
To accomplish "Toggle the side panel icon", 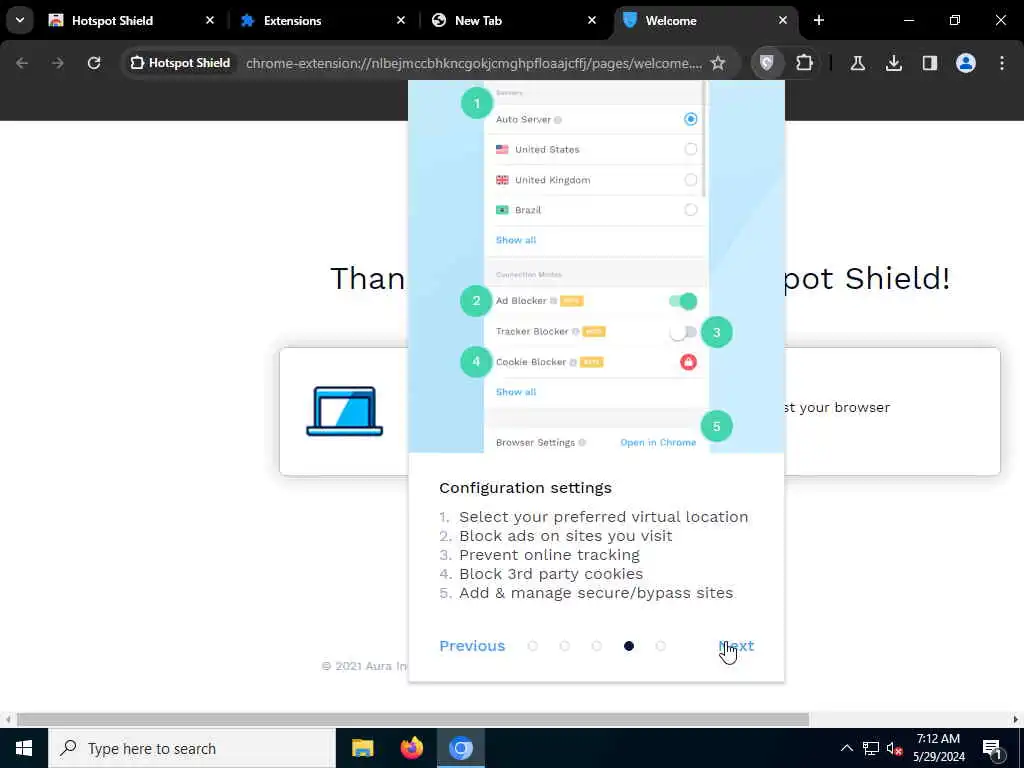I will (x=929, y=63).
